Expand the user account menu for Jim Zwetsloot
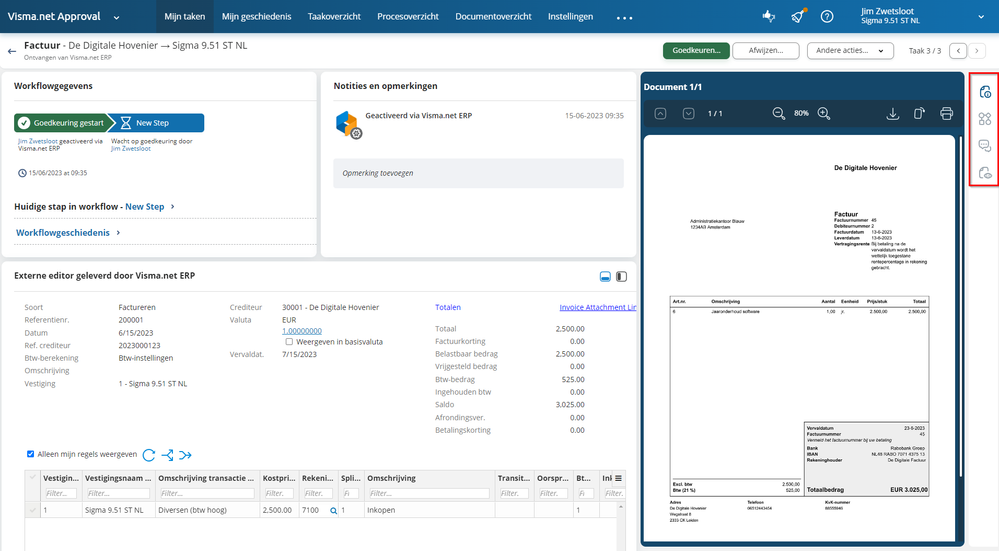Screen dimensions: 999x551 pos(980,17)
